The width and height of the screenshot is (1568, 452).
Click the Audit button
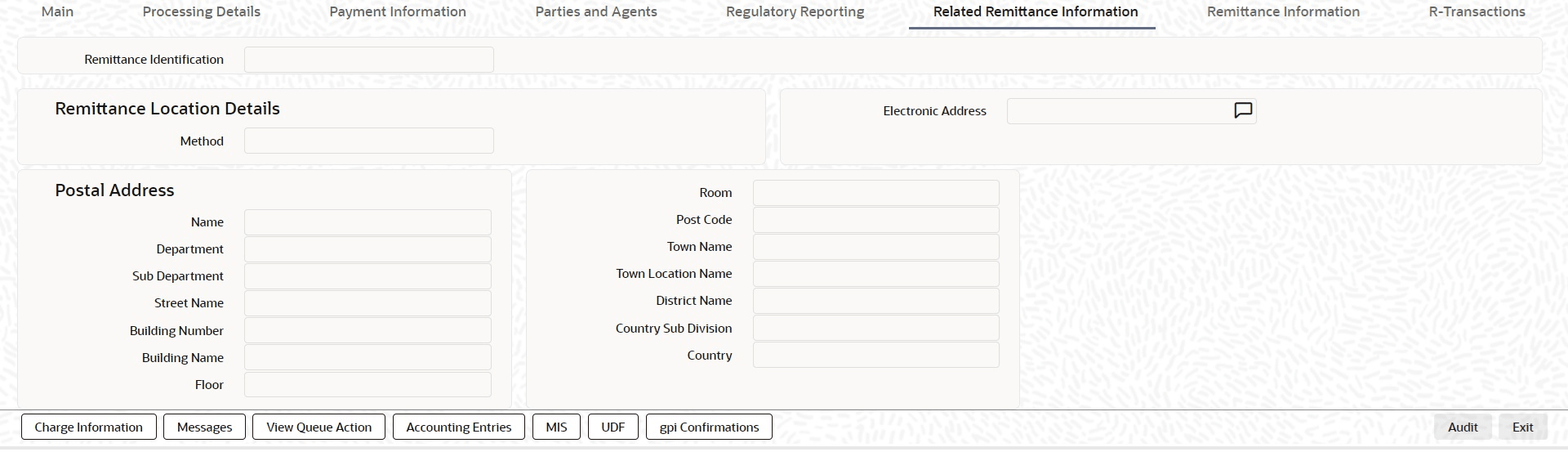point(1462,427)
